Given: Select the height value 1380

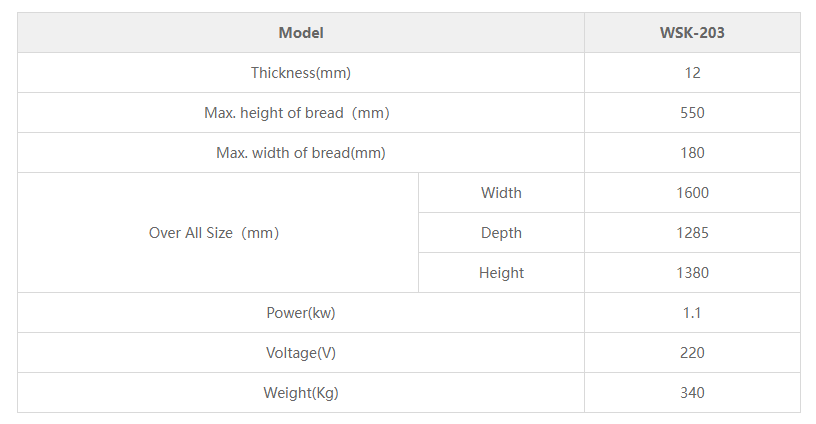Looking at the screenshot, I should (692, 273).
